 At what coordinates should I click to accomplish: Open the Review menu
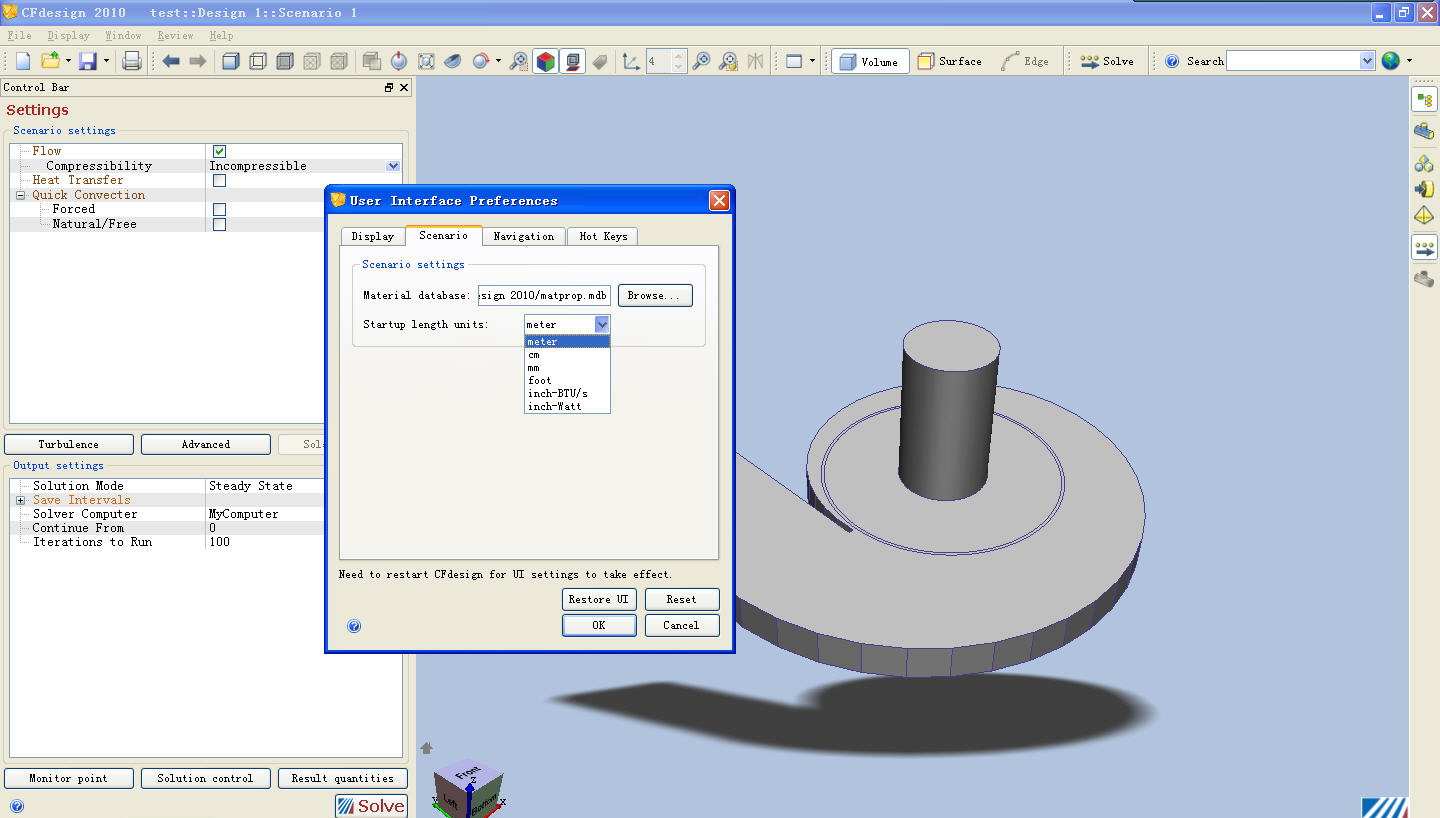point(175,35)
